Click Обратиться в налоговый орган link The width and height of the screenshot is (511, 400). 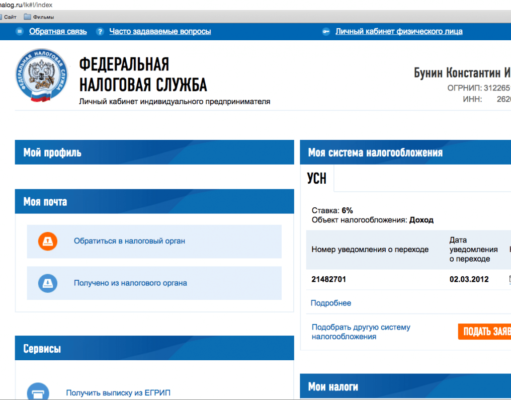129,241
